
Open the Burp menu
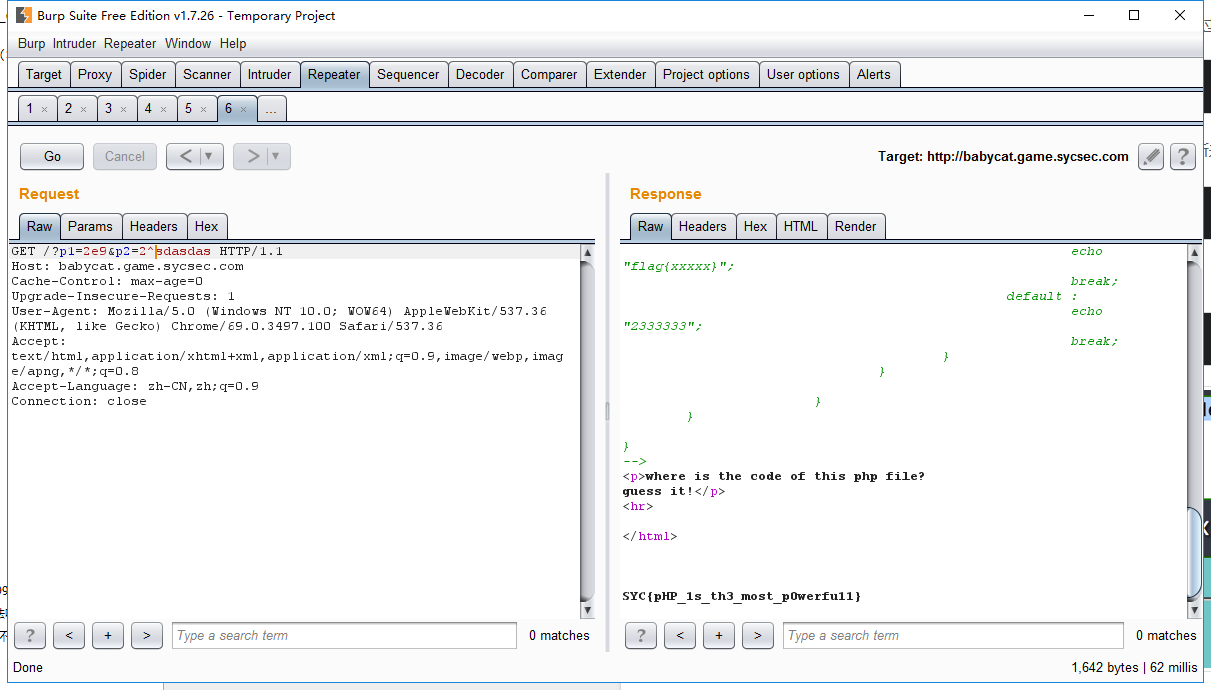[32, 43]
